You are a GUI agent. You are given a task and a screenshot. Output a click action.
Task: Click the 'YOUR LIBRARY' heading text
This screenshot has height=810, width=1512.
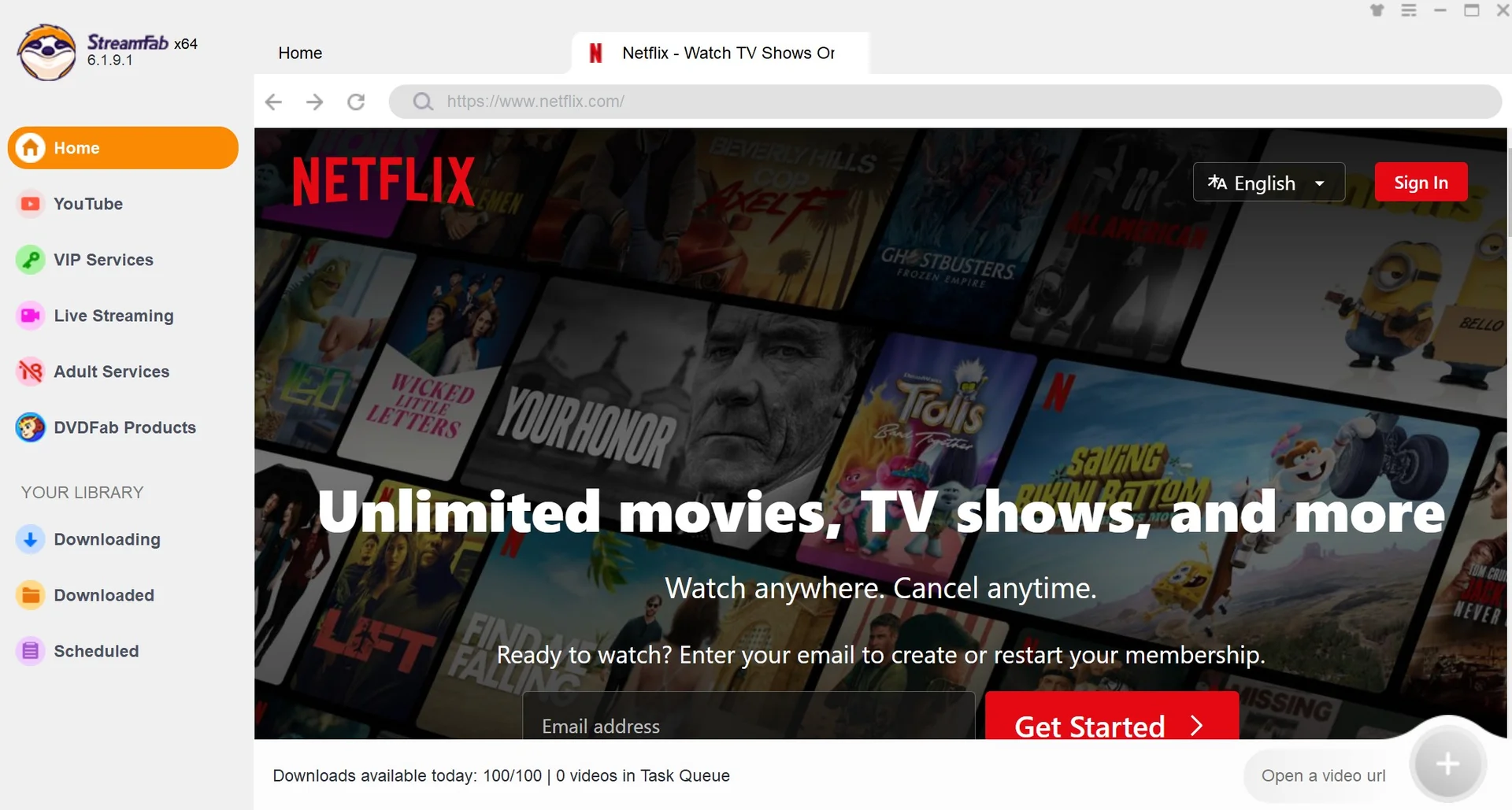click(x=82, y=492)
